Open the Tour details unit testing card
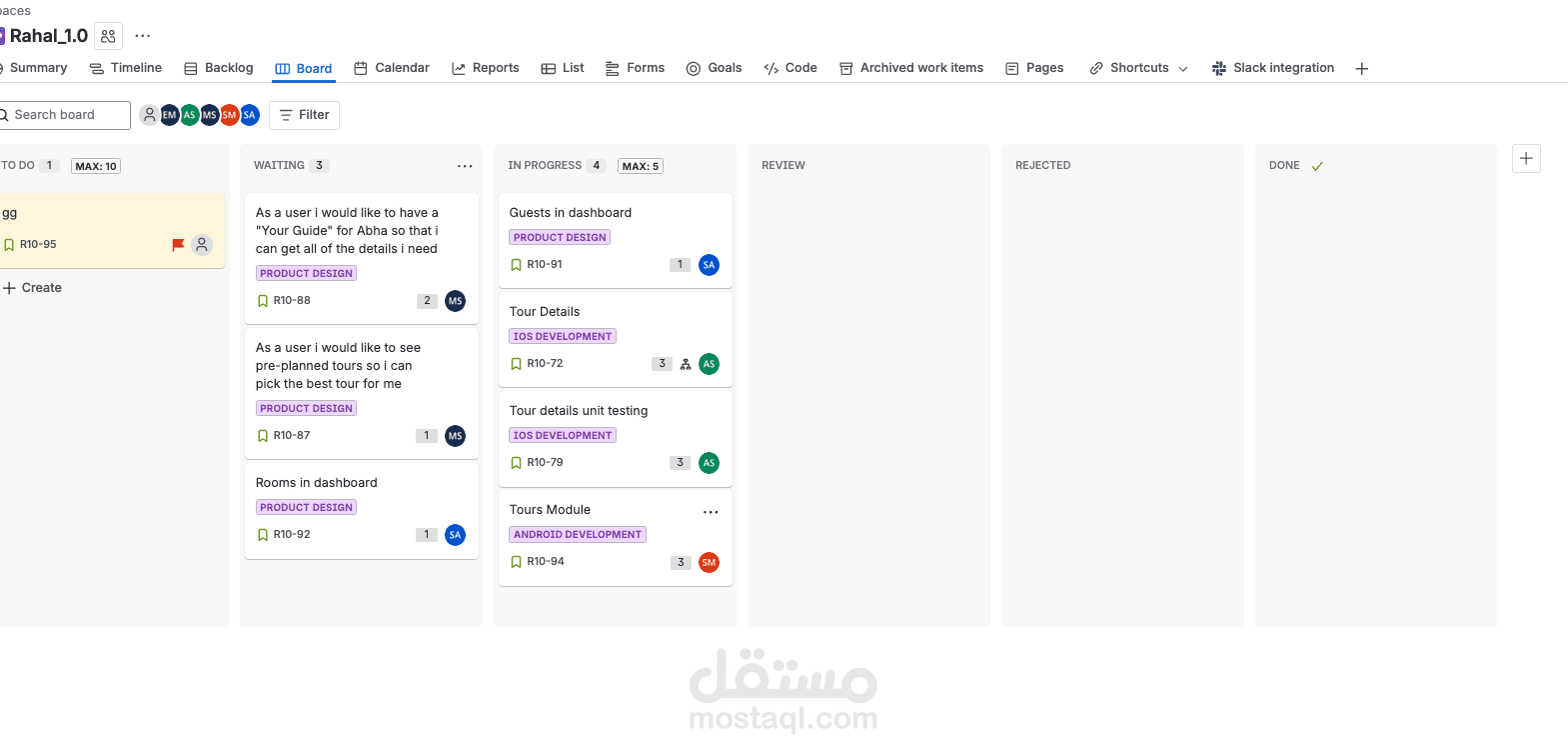The image size is (1568, 750). click(616, 438)
